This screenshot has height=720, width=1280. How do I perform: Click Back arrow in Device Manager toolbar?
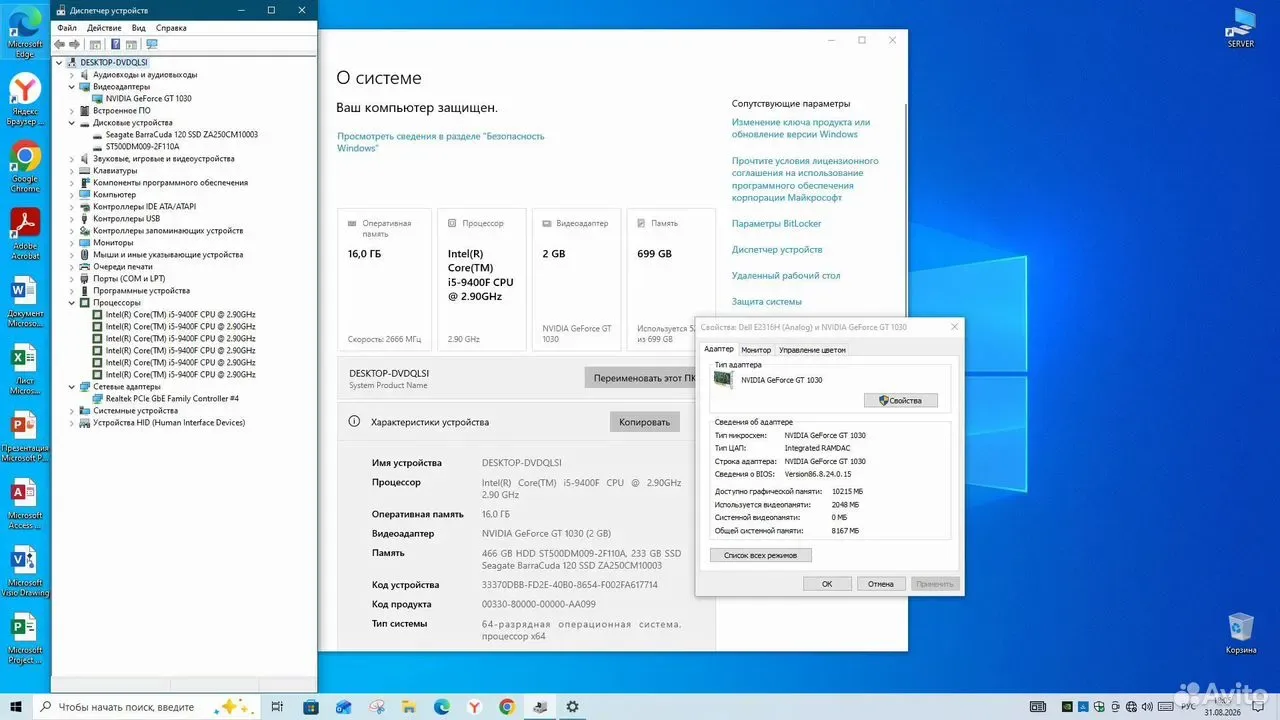[60, 44]
